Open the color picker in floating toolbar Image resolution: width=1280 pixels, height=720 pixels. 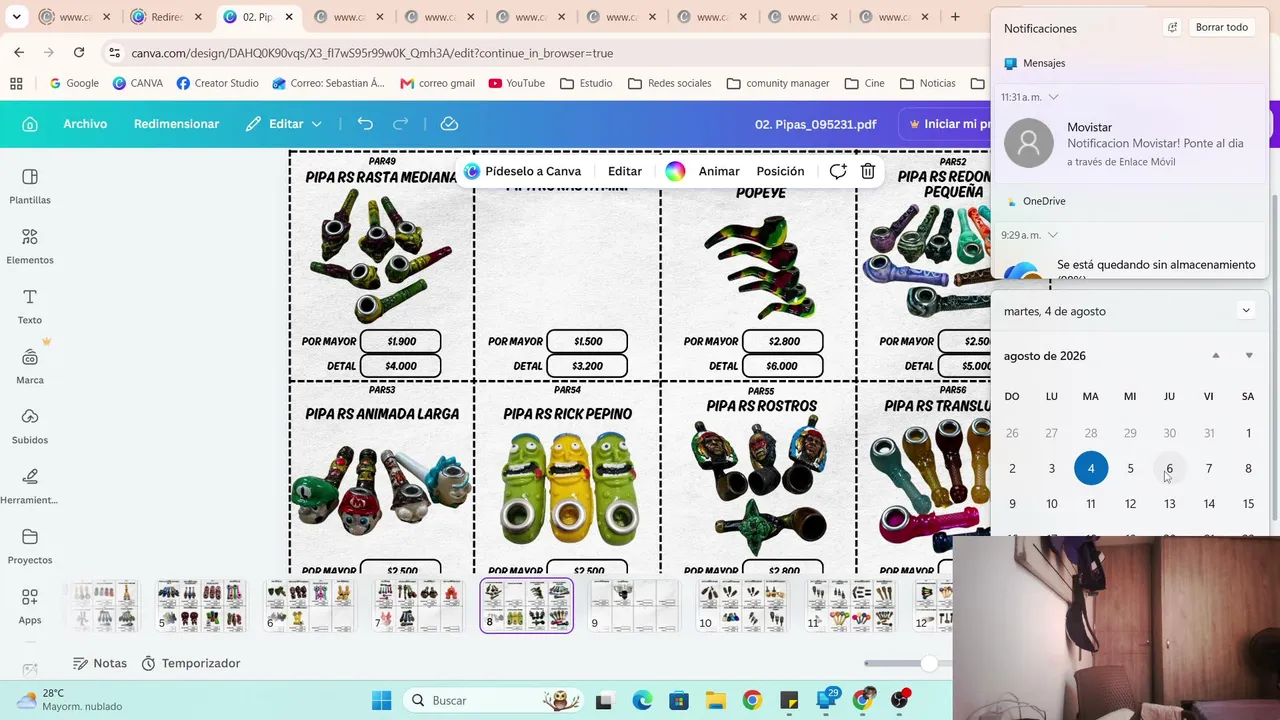(x=675, y=171)
